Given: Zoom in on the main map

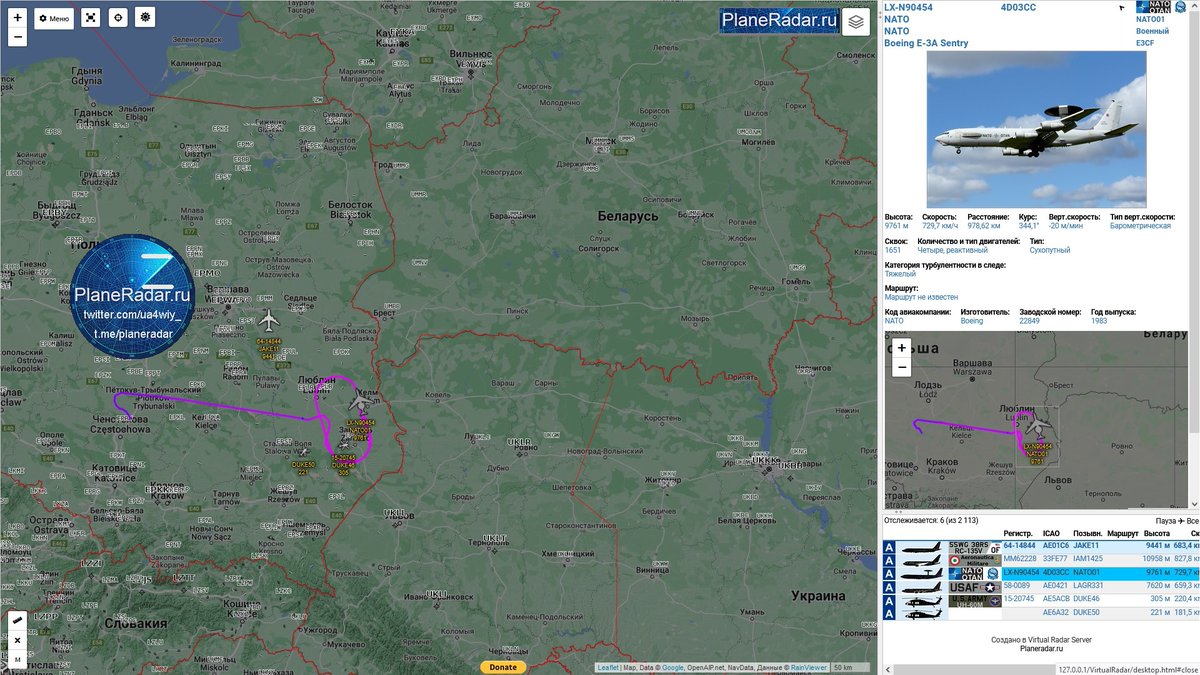Looking at the screenshot, I should (x=17, y=18).
